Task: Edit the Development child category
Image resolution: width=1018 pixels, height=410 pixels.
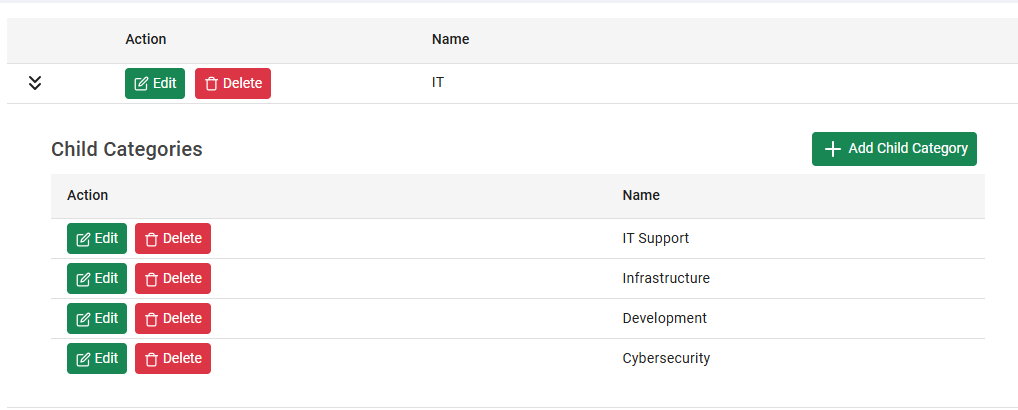Action: click(x=97, y=318)
